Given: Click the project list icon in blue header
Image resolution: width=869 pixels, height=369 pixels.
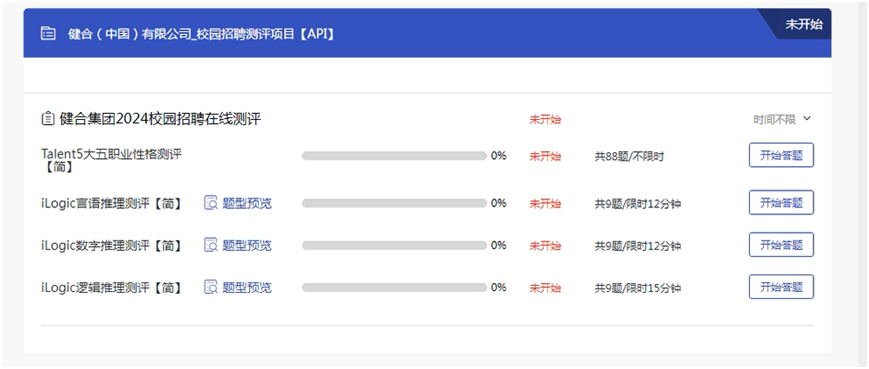Looking at the screenshot, I should tap(48, 34).
